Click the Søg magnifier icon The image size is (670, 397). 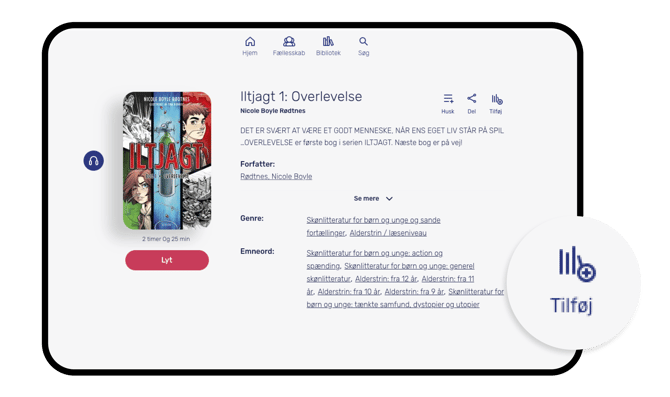click(363, 41)
